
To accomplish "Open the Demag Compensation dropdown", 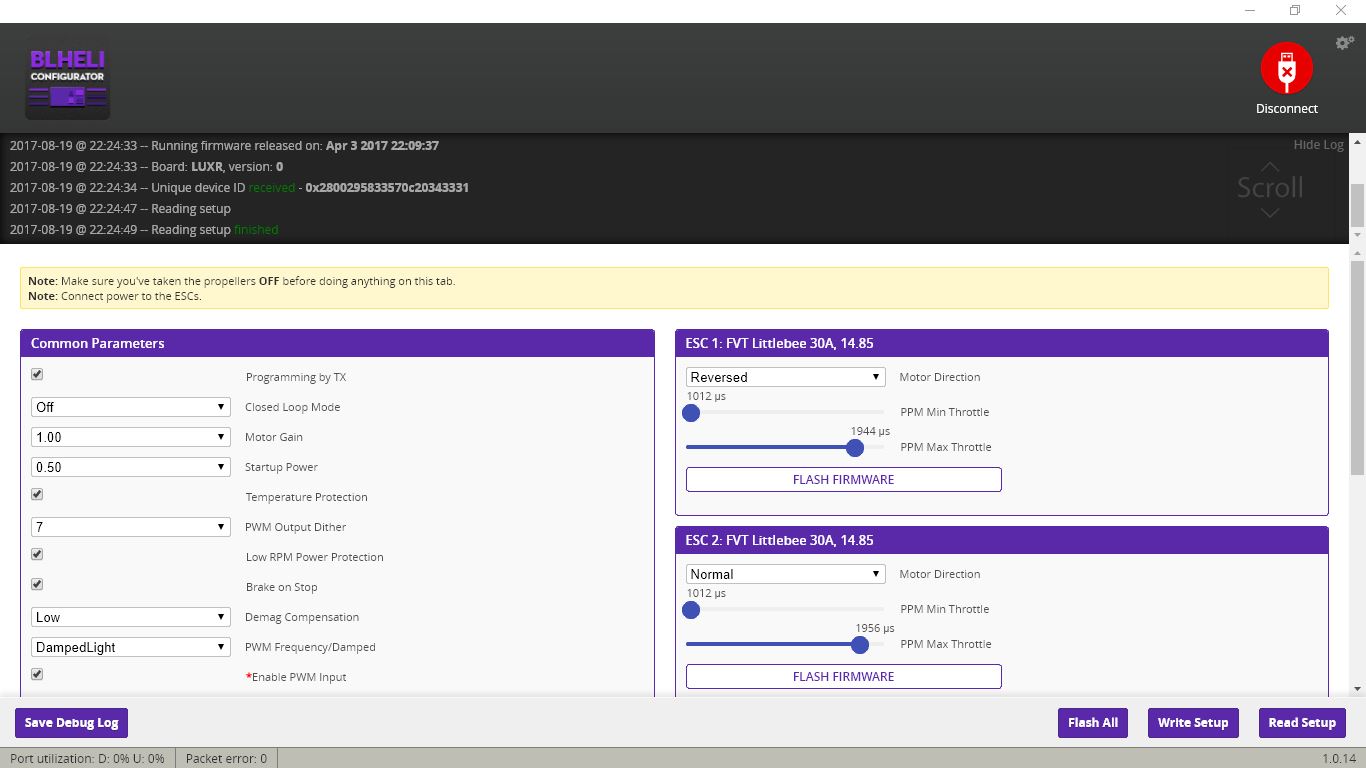I will [131, 617].
